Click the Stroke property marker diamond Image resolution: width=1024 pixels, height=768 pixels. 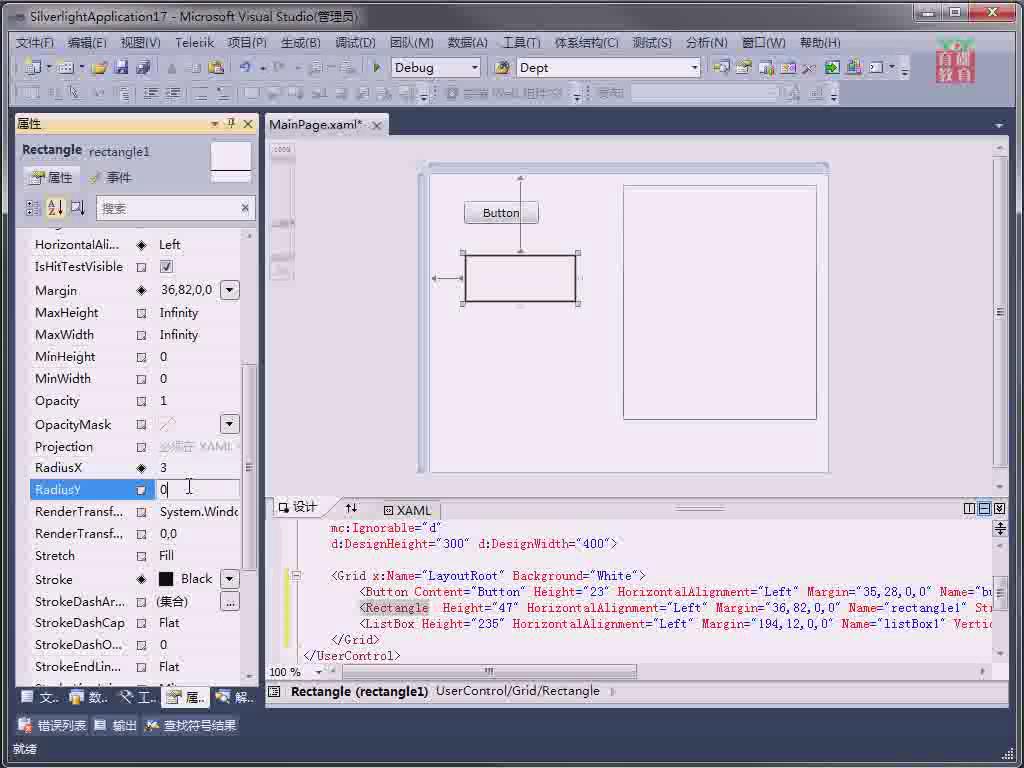pyautogui.click(x=141, y=579)
